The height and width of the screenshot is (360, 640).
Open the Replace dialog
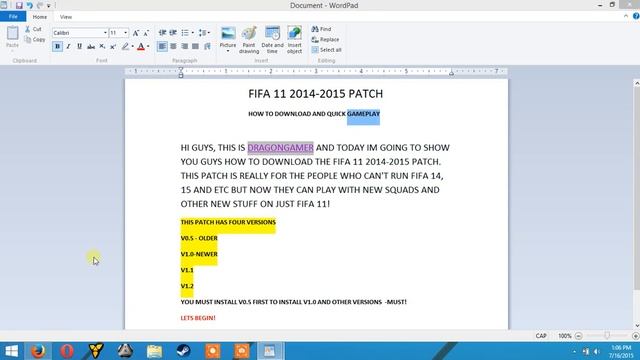(x=325, y=40)
